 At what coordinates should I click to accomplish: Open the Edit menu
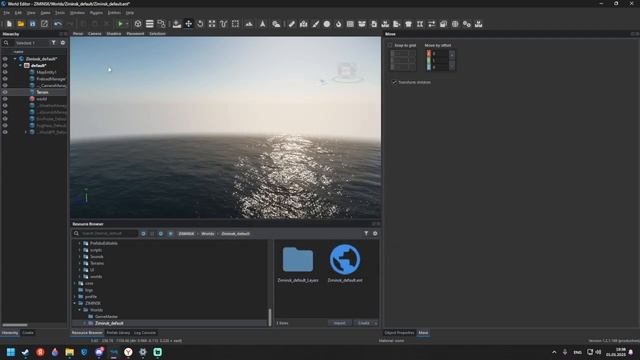pos(18,13)
